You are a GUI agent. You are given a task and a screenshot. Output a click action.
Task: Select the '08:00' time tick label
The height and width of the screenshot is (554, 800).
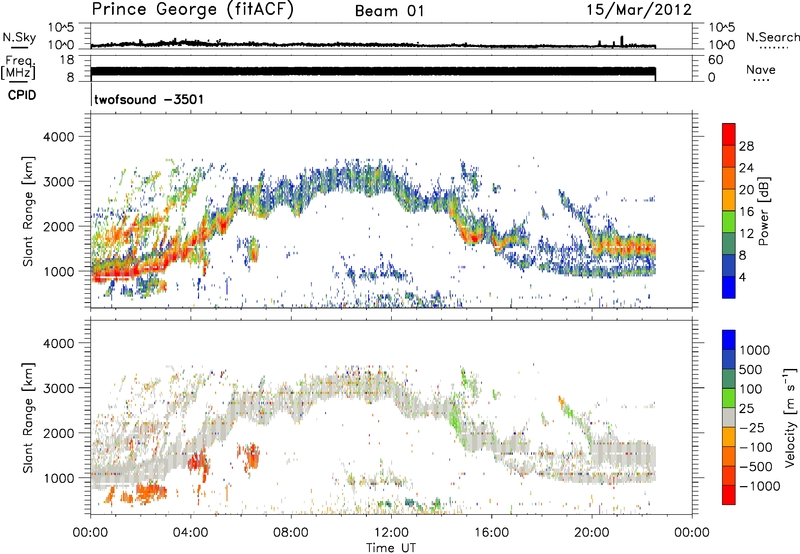click(x=290, y=533)
